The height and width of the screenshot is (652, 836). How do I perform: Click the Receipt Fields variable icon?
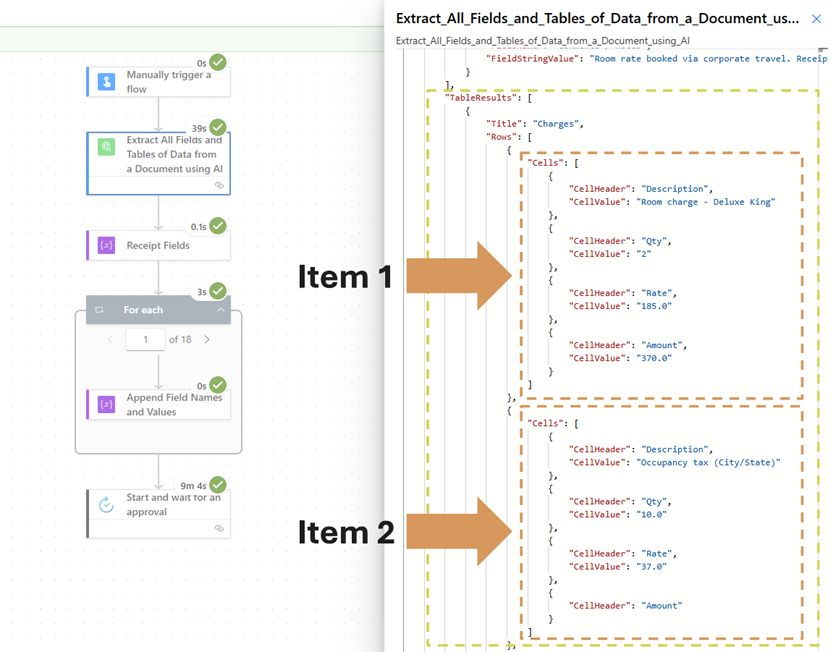106,245
